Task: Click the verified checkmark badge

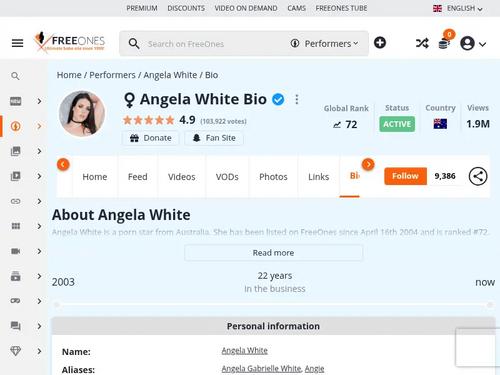Action: pos(278,99)
